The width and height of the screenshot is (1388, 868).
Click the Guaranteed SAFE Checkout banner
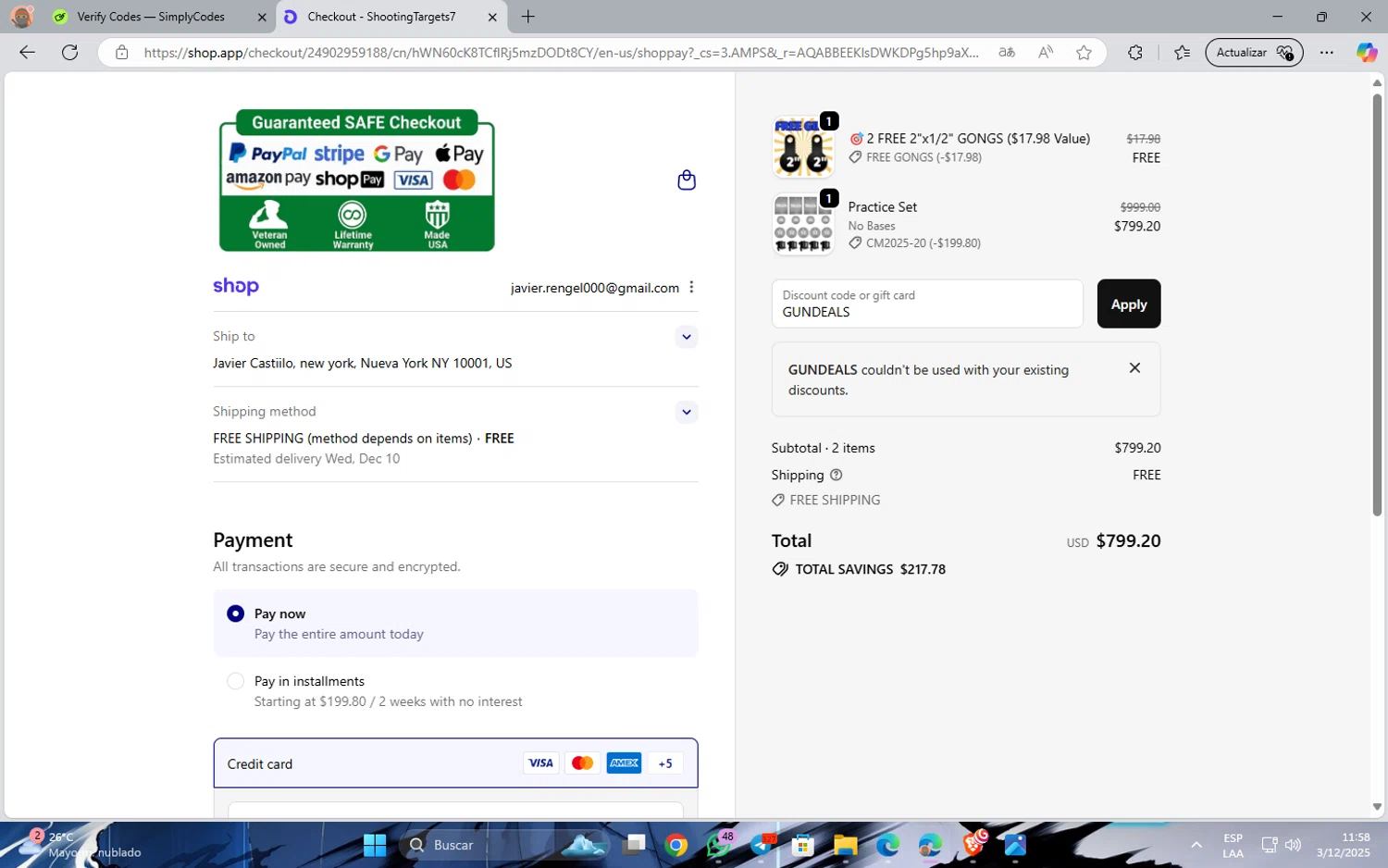pyautogui.click(x=357, y=180)
